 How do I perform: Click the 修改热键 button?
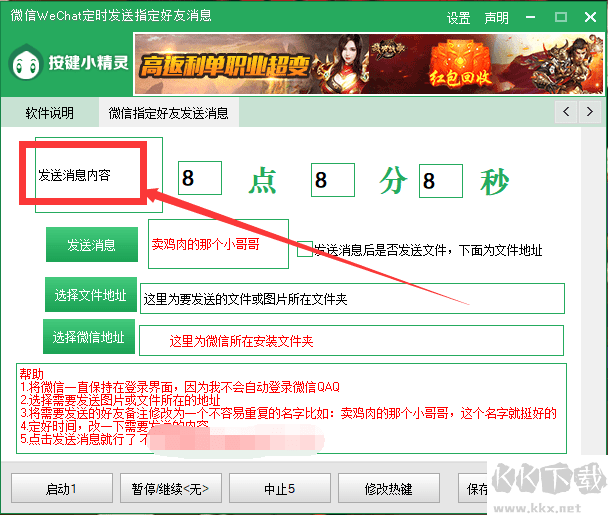389,488
